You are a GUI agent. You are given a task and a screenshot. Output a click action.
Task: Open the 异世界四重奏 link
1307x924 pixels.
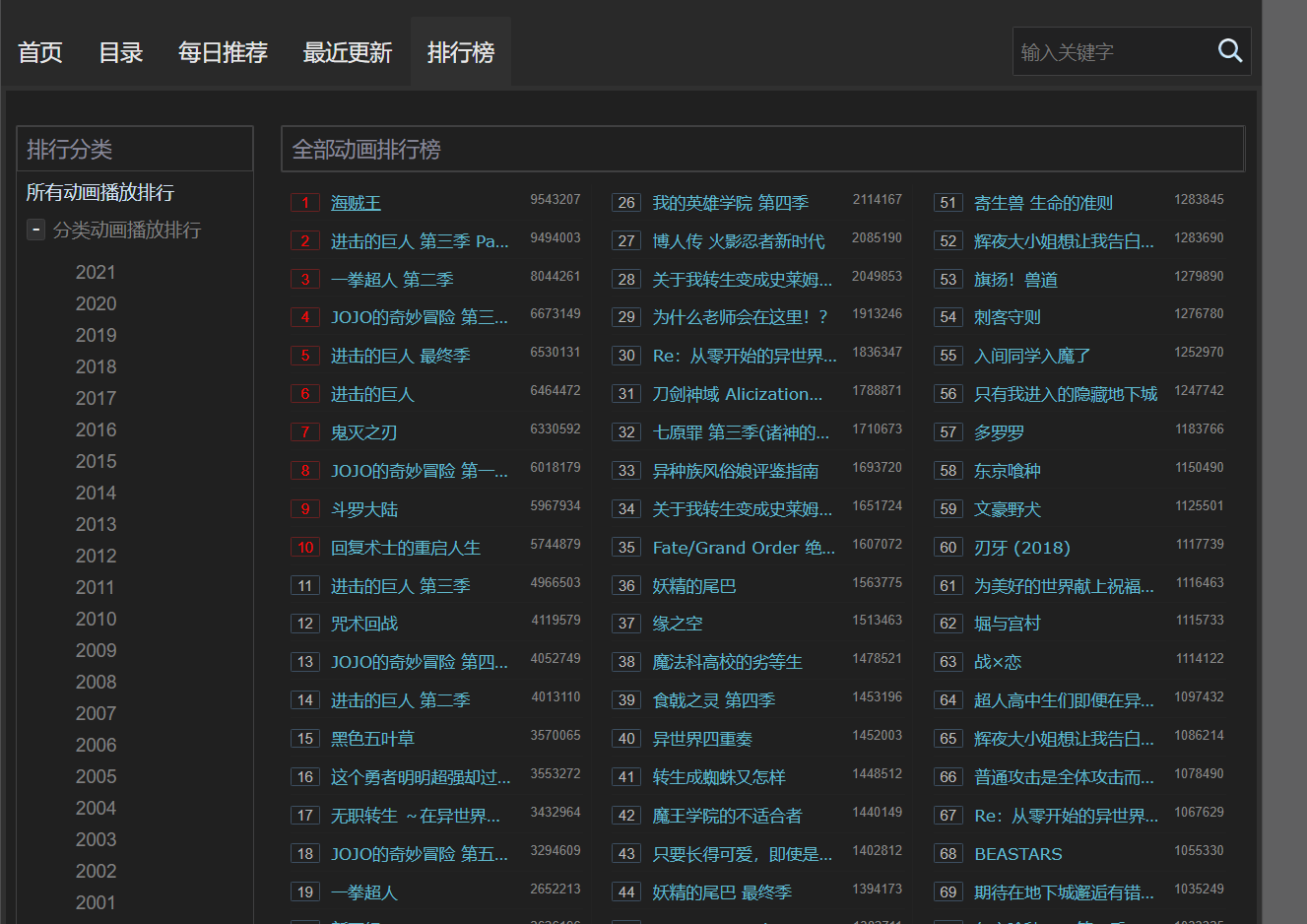click(x=701, y=739)
